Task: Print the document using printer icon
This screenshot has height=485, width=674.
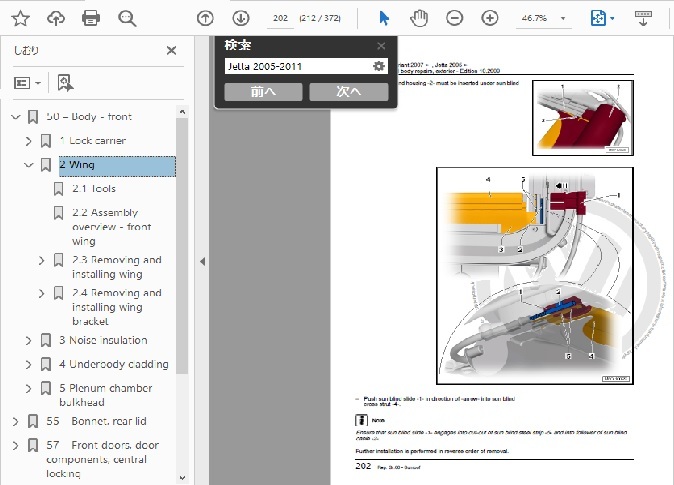Action: [91, 18]
